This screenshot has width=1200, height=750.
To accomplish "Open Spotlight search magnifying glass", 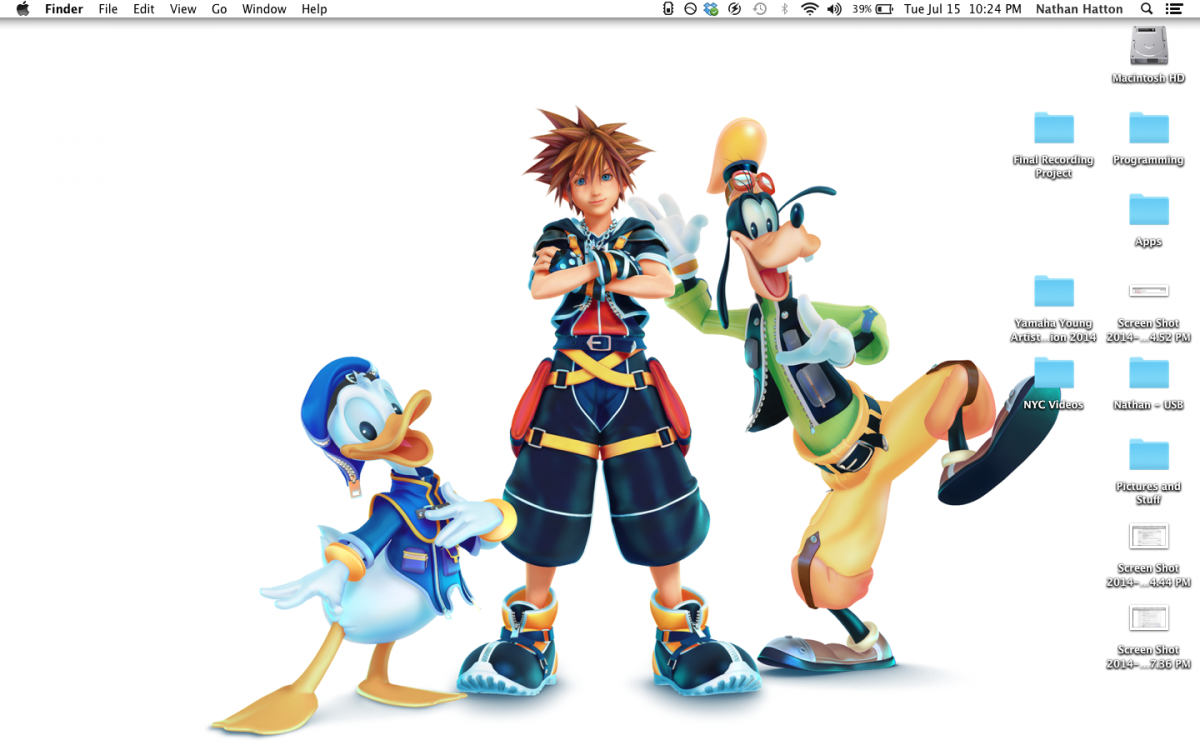I will point(1146,9).
